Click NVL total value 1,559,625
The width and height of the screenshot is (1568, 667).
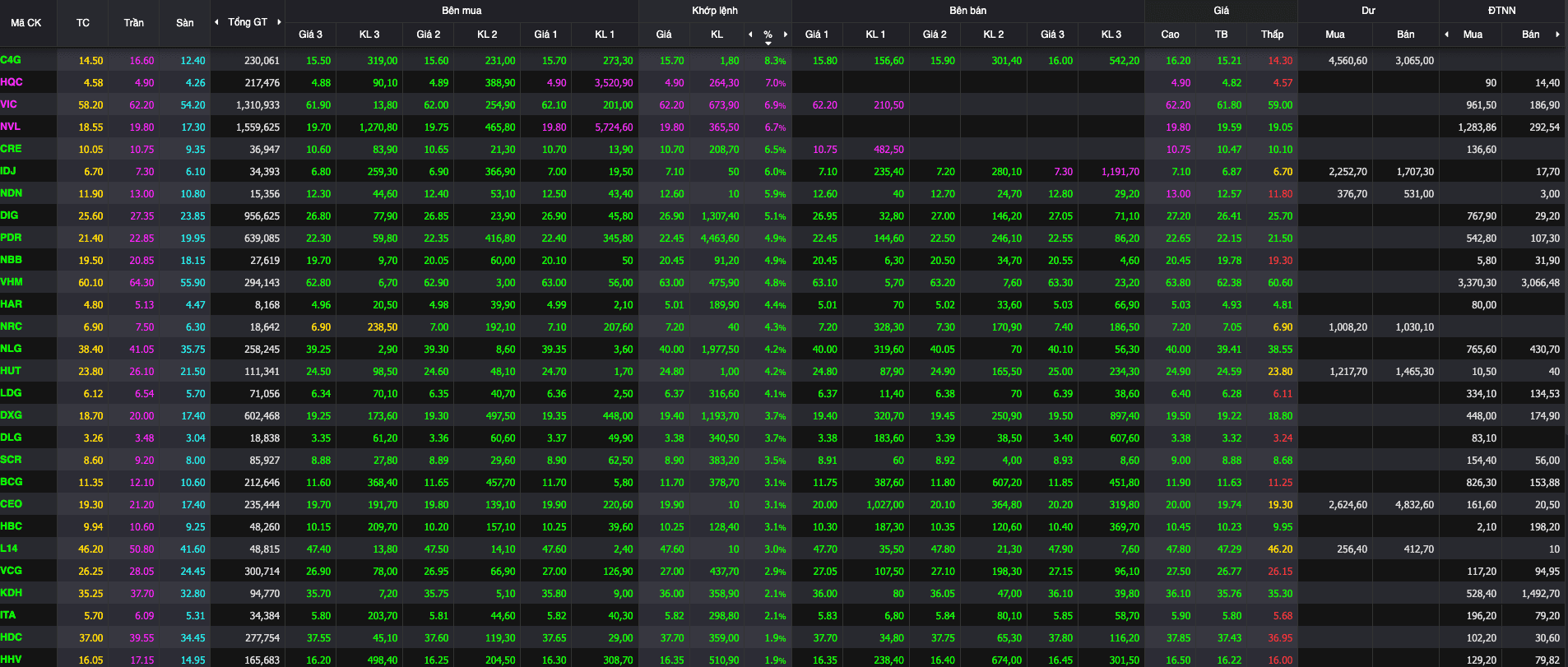(257, 127)
